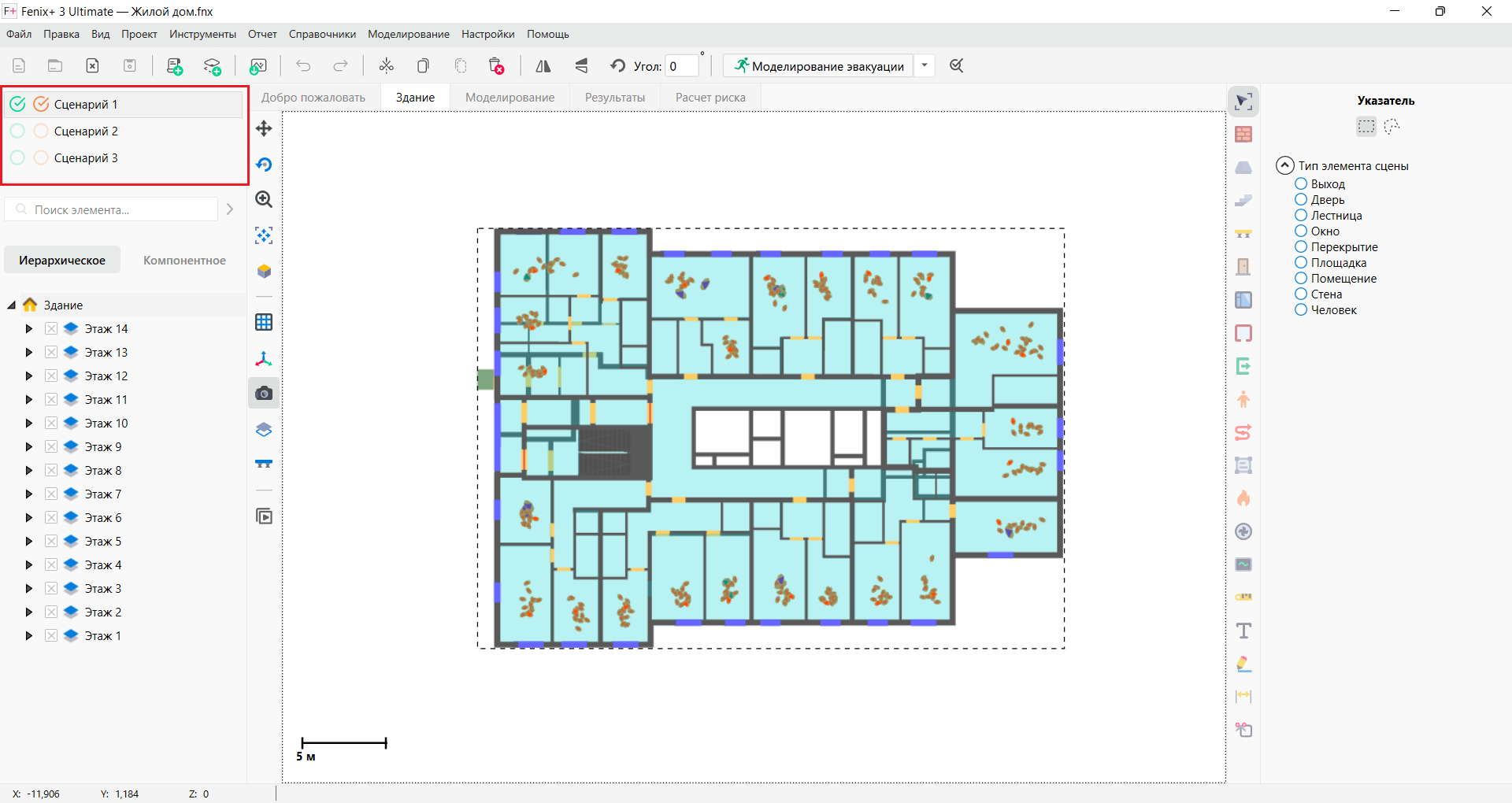1512x803 pixels.
Task: Click 'Моделирование эвакуации' button
Action: (819, 65)
